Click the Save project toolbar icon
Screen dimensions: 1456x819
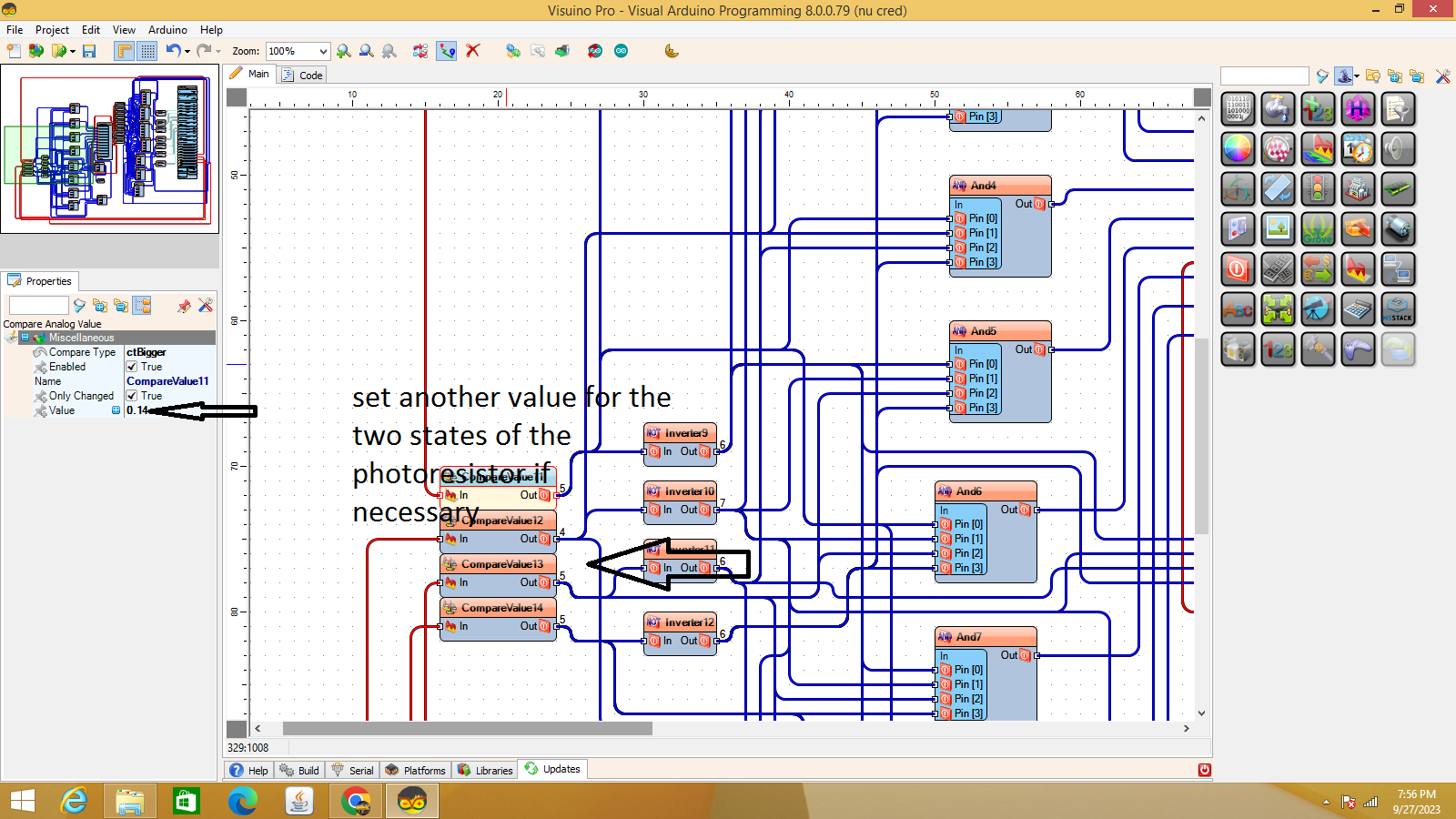(x=89, y=51)
